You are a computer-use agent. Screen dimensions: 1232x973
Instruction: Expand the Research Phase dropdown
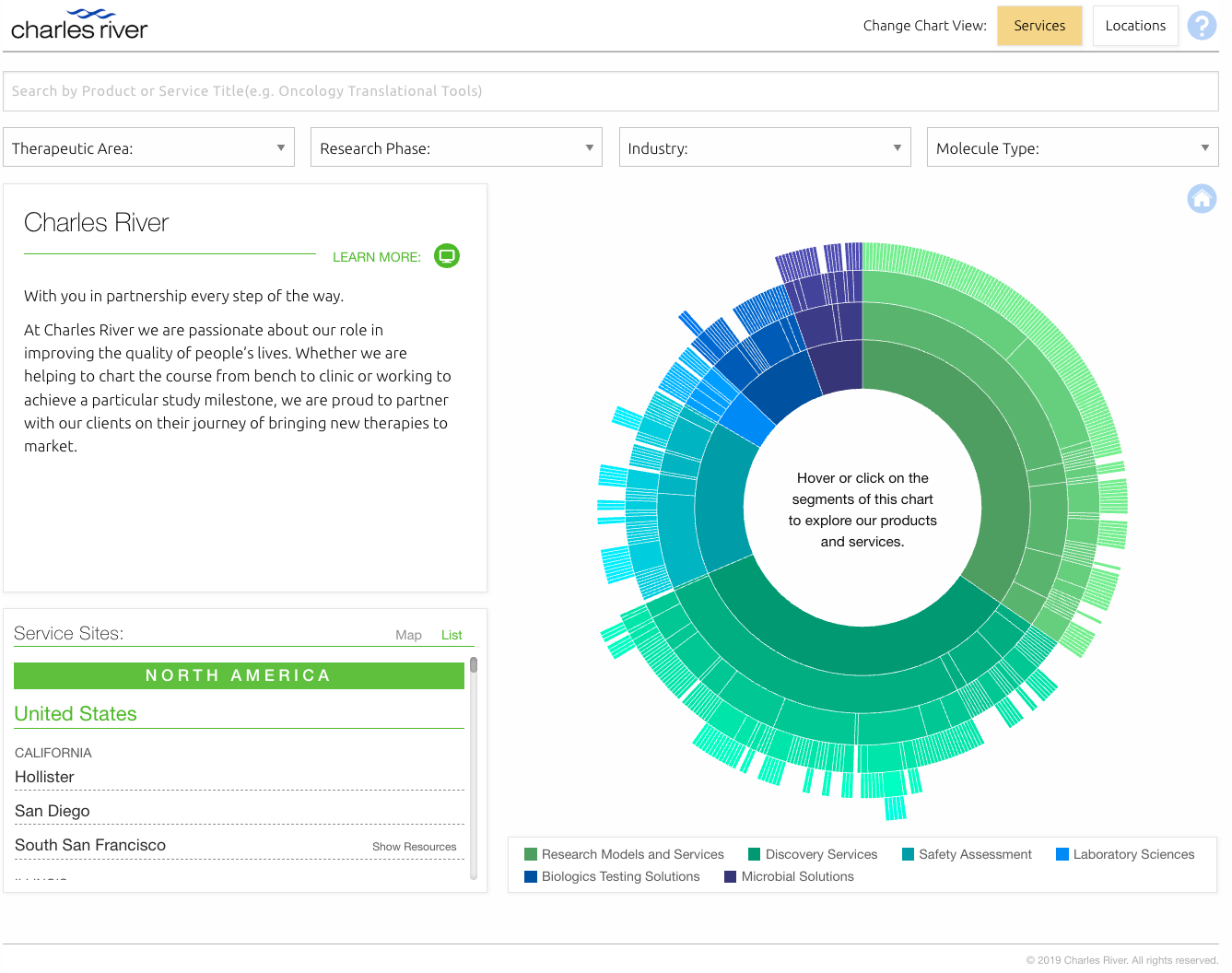click(x=456, y=147)
